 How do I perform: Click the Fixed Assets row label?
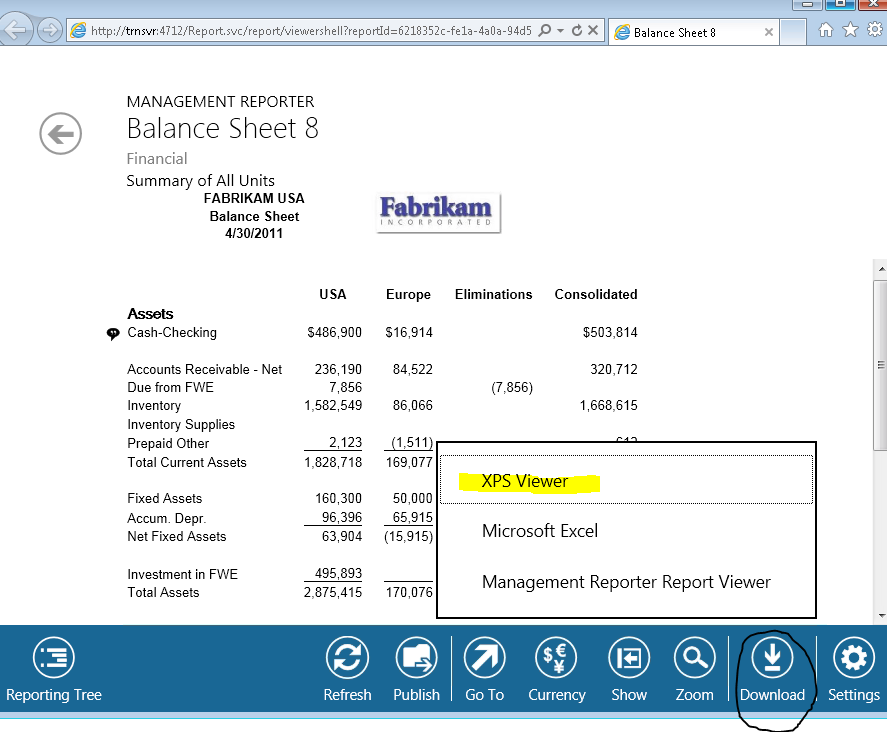coord(165,498)
